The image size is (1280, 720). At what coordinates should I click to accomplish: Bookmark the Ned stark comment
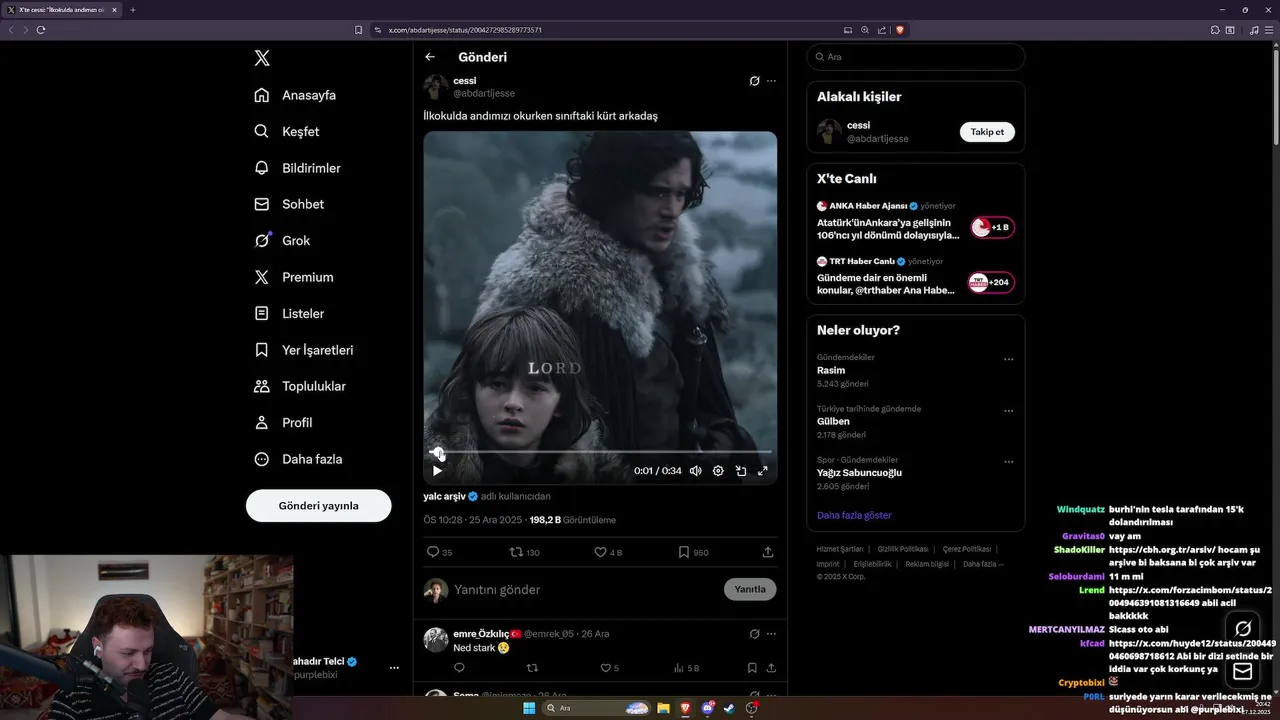tap(752, 668)
